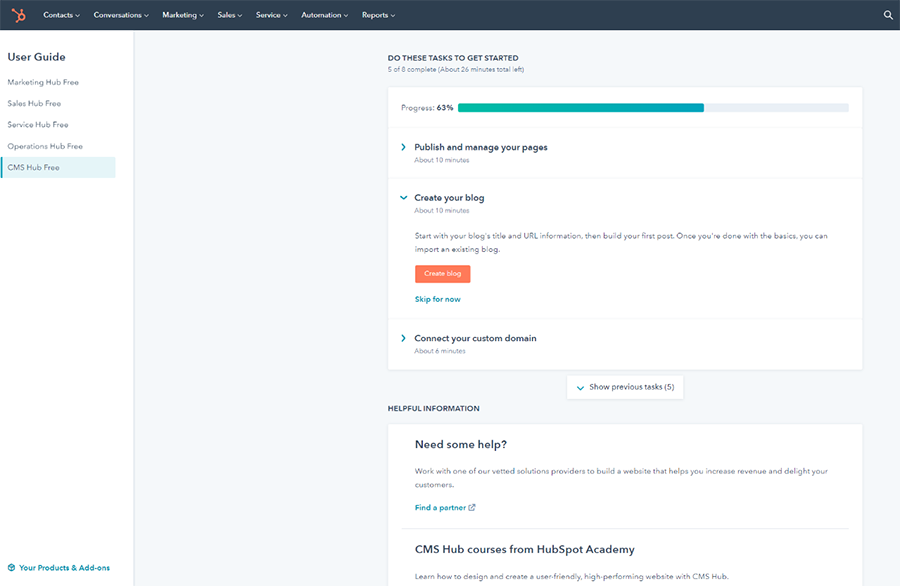
Task: Select Marketing Hub Free in sidebar
Action: (x=43, y=82)
